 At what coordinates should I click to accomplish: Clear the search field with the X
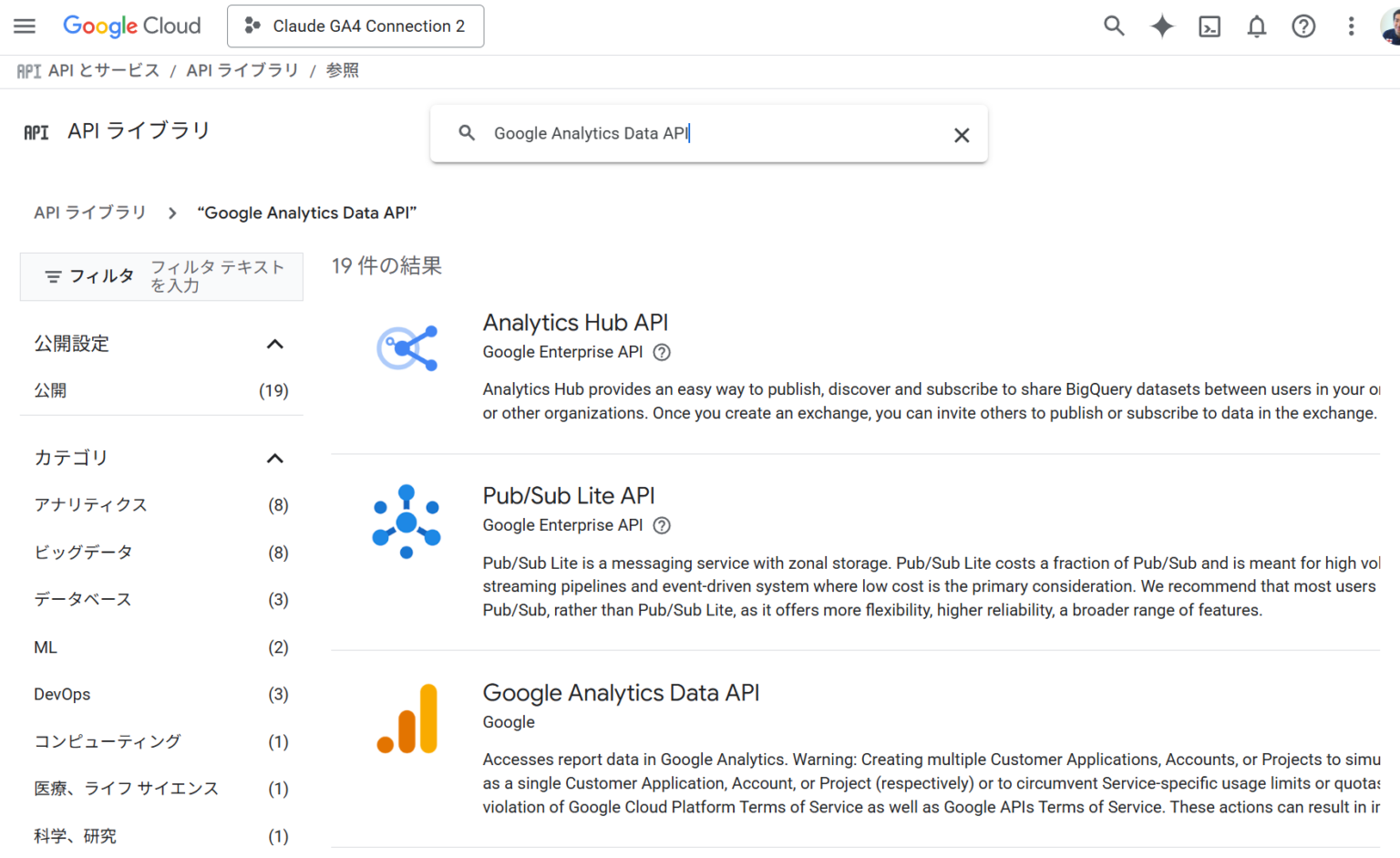click(x=962, y=135)
